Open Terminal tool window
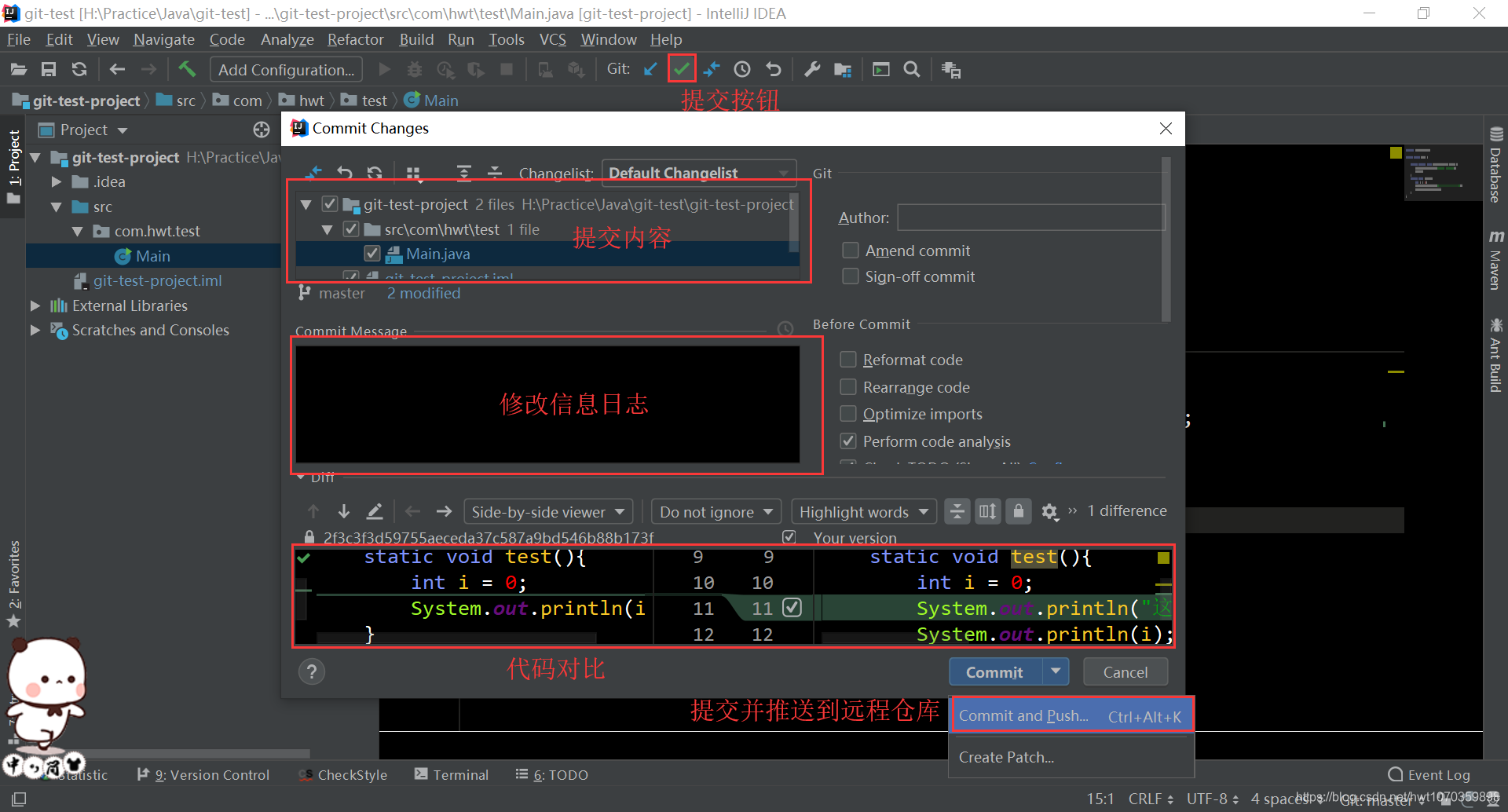1508x812 pixels. 451,775
